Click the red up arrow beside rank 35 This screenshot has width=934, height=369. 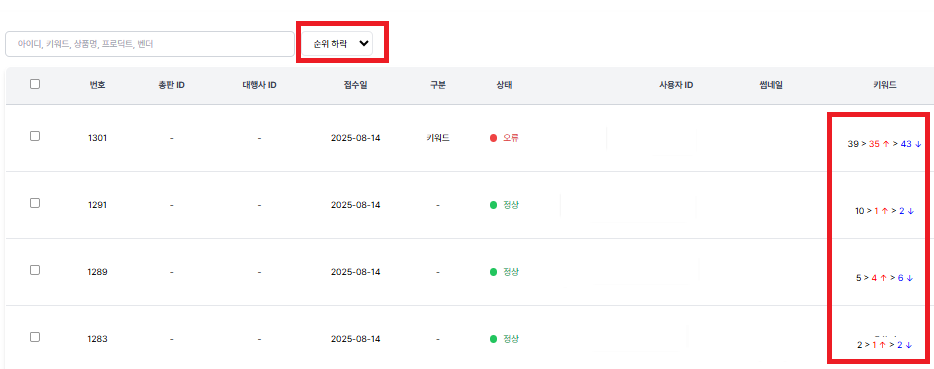click(886, 144)
